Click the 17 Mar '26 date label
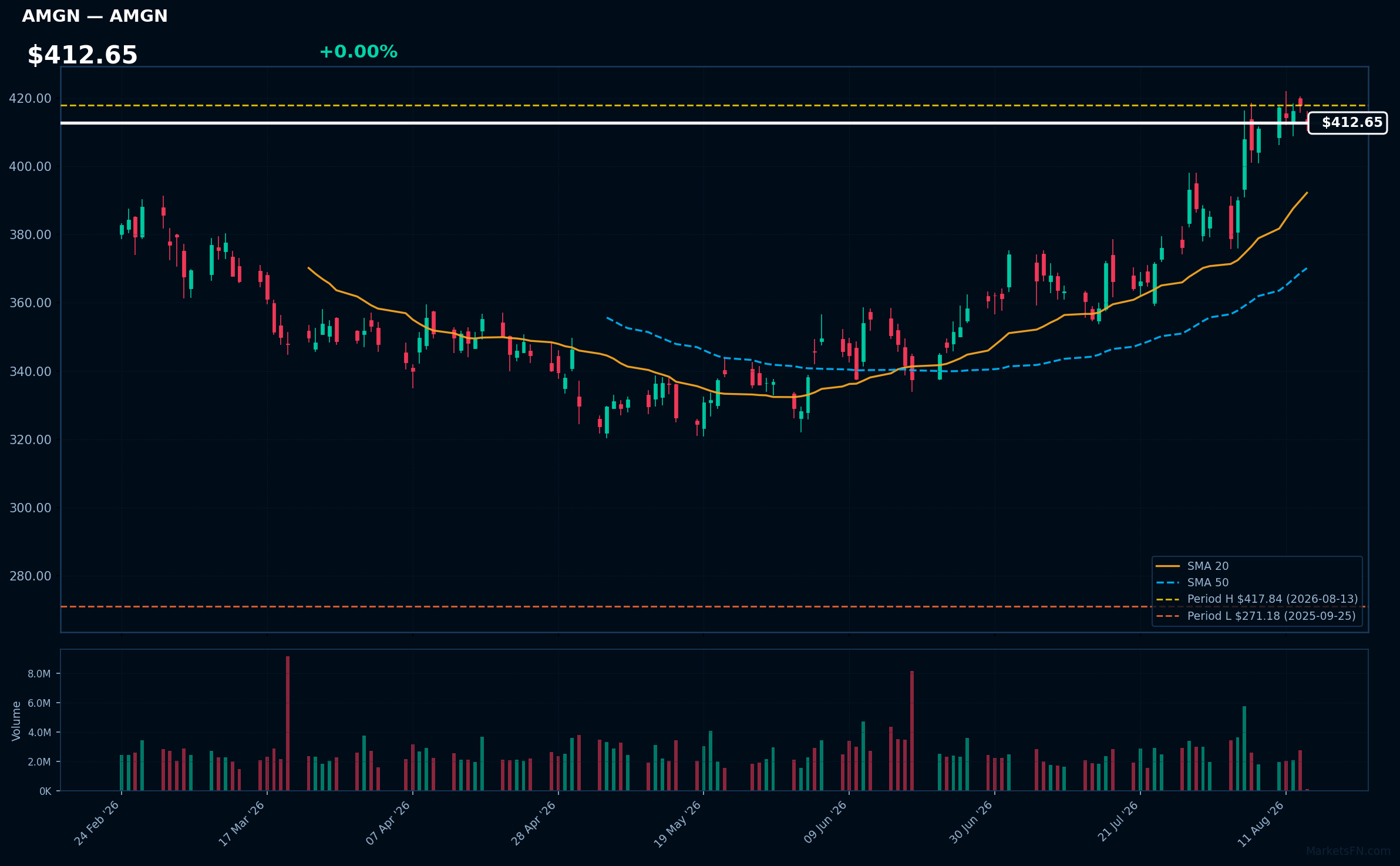 coord(242,823)
